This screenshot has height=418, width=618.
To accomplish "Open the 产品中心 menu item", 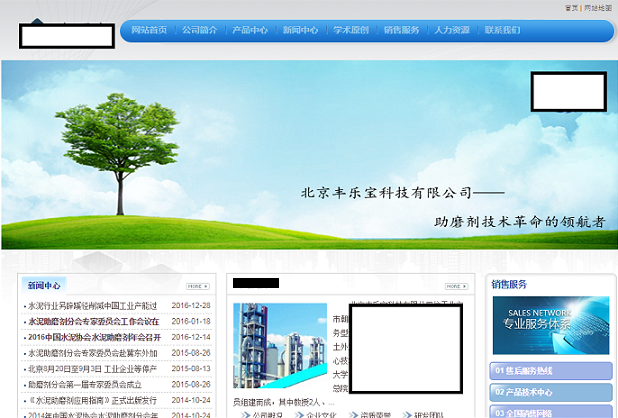I will tap(250, 30).
